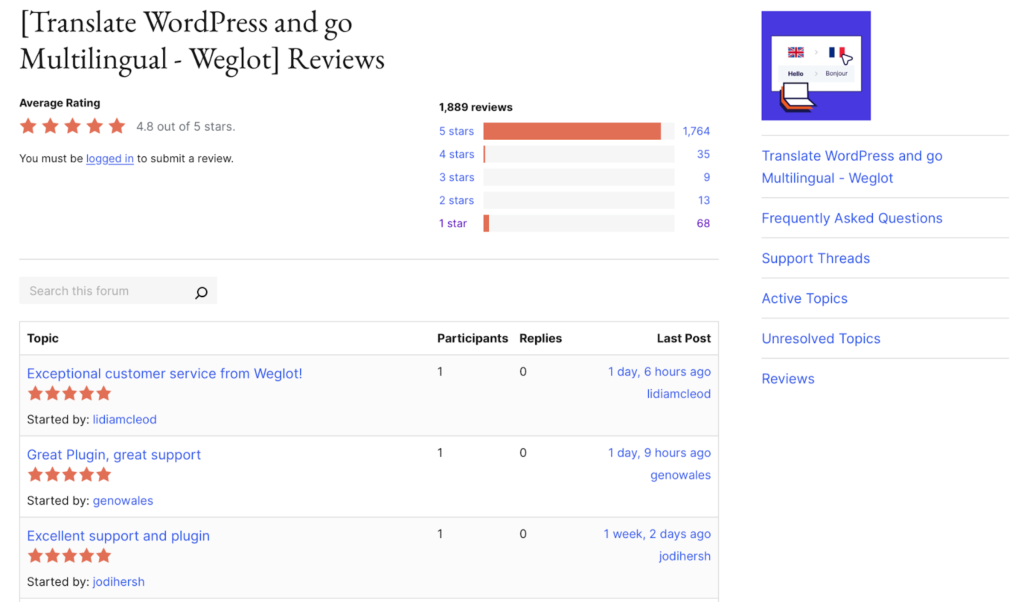The width and height of the screenshot is (1024, 602).
Task: Click the average rating stars
Action: (x=73, y=126)
